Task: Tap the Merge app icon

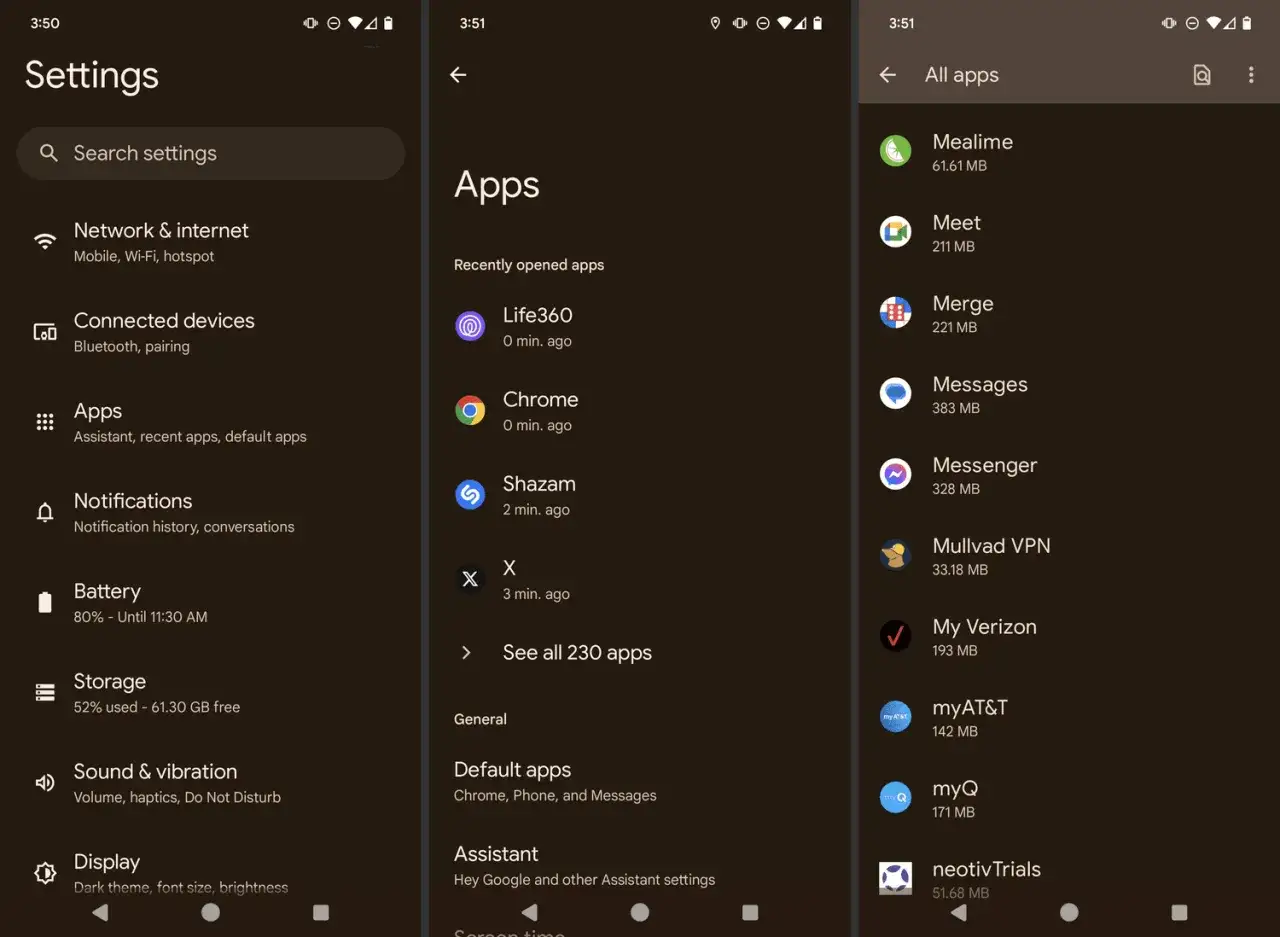Action: coord(895,313)
